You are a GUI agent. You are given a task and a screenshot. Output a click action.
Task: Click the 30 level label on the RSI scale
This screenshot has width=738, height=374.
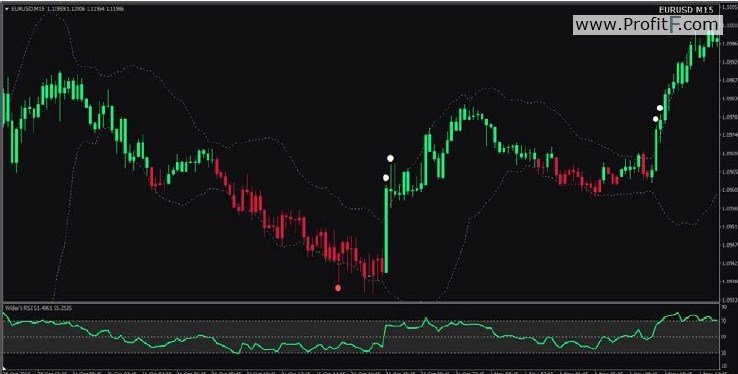point(723,353)
